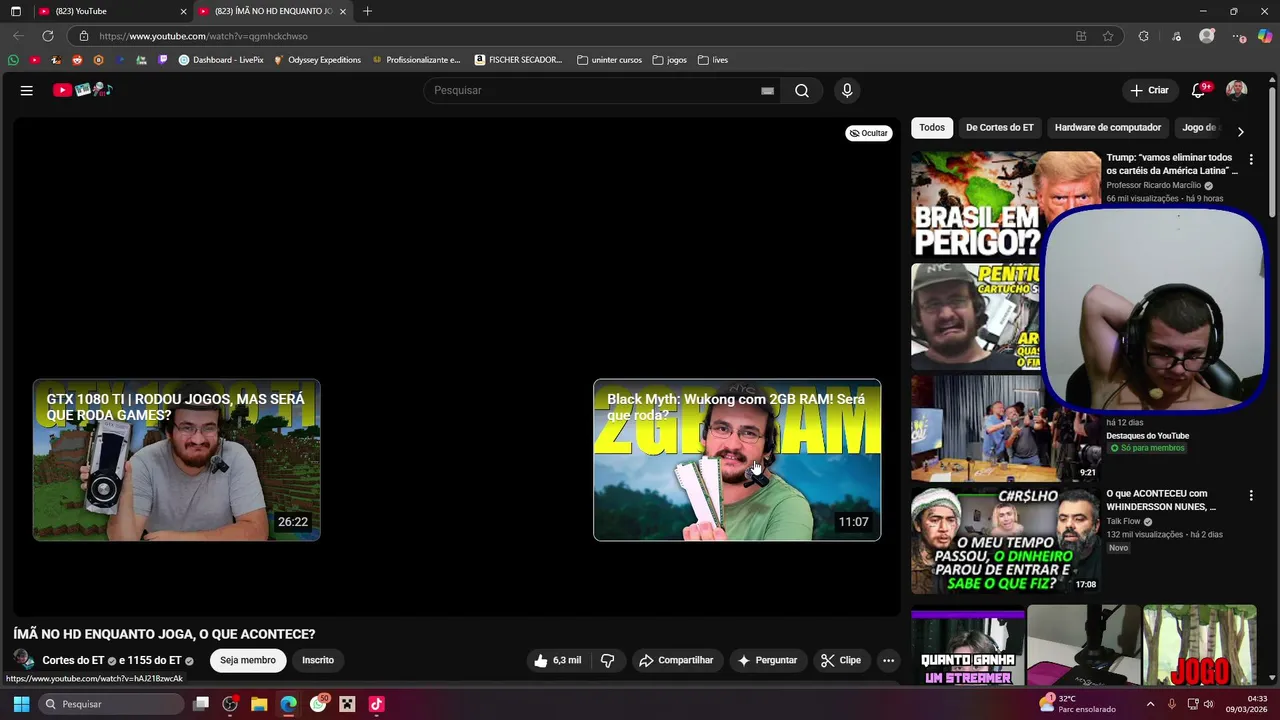
Task: Show hidden system tray icons chevron
Action: (x=1149, y=704)
